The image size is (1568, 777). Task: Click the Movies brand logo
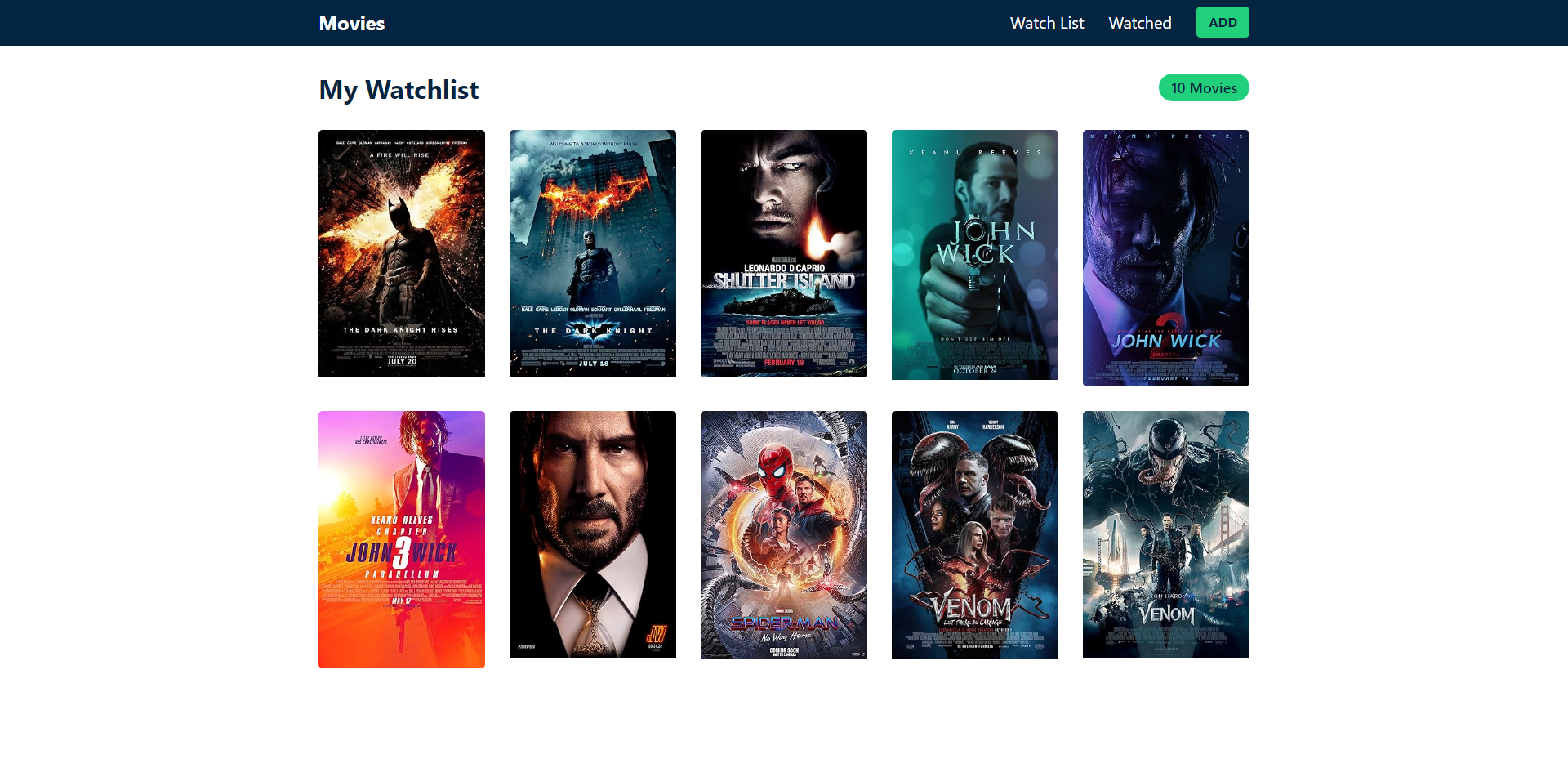click(x=351, y=23)
